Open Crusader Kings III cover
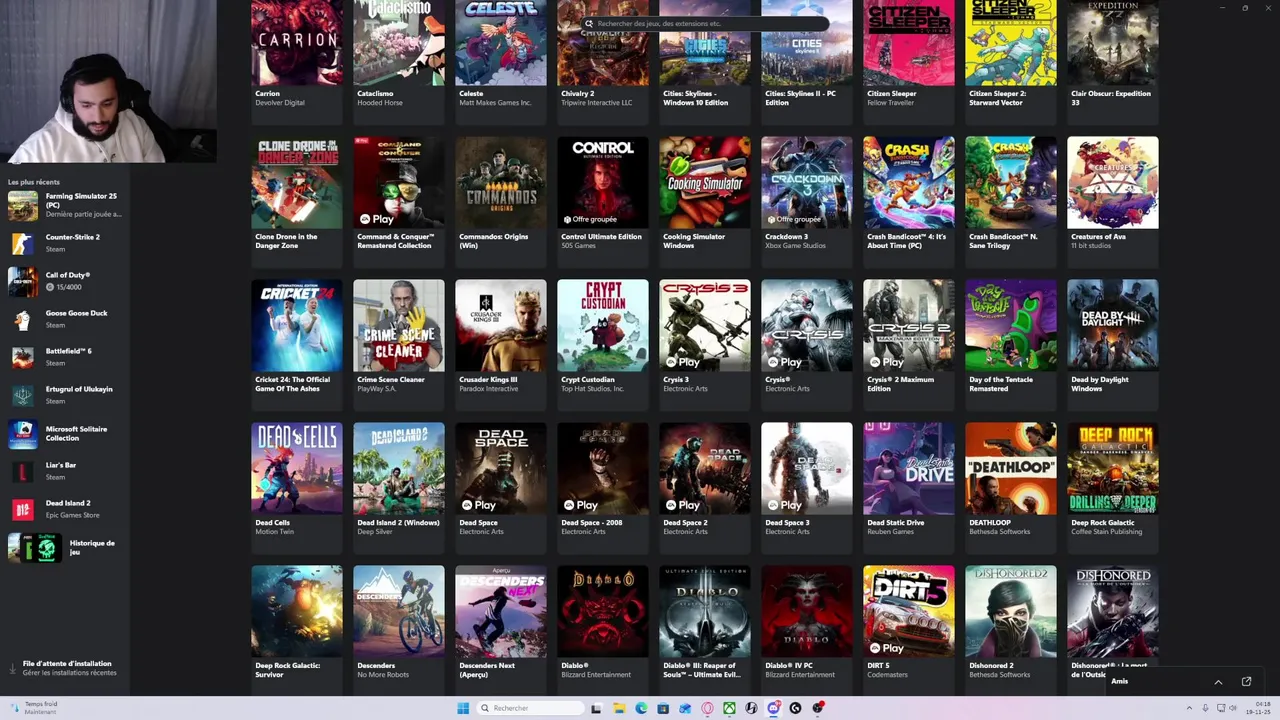Screen dimensions: 1280x720 [x=500, y=325]
